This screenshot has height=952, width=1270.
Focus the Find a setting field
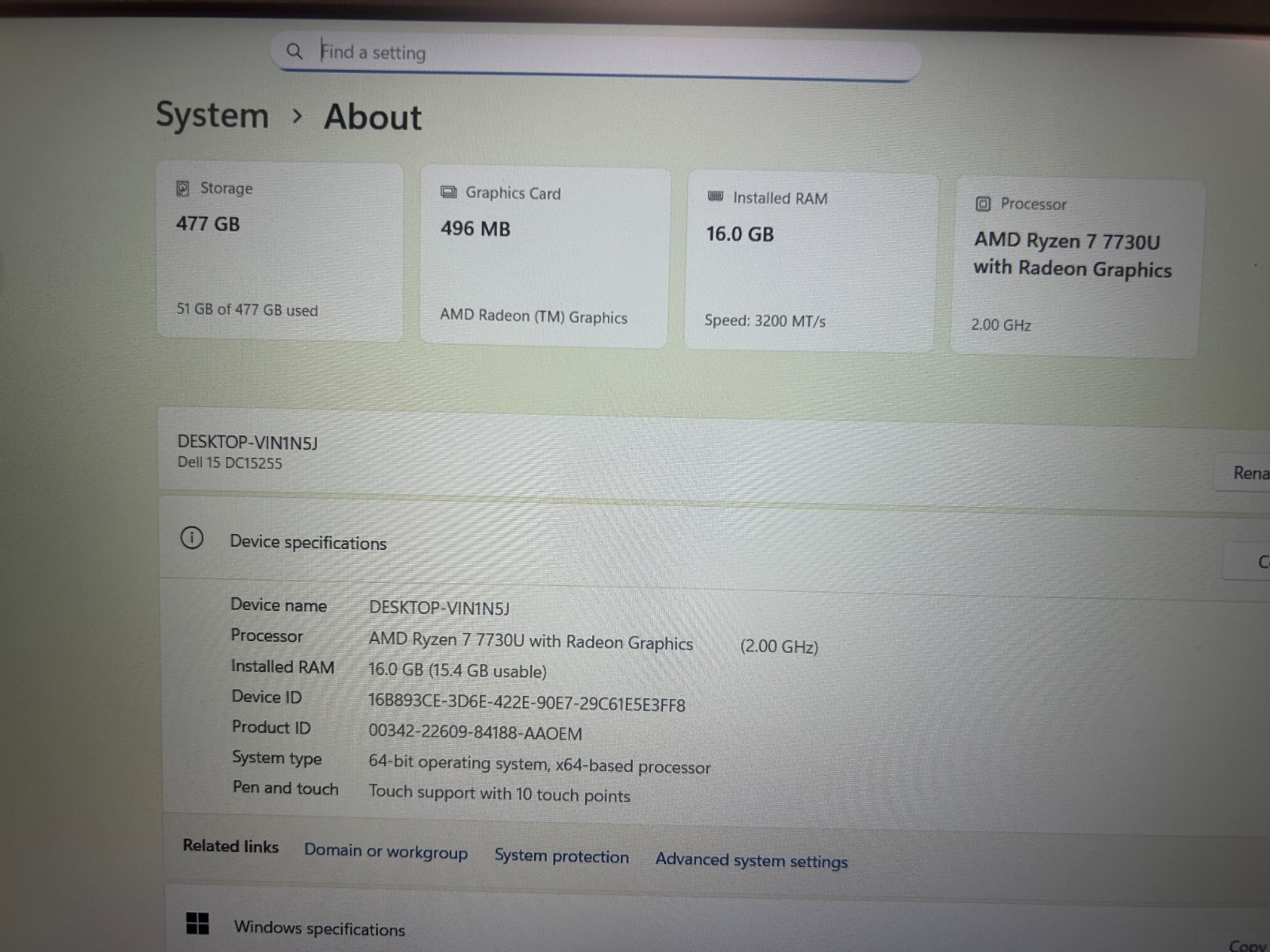click(x=595, y=55)
